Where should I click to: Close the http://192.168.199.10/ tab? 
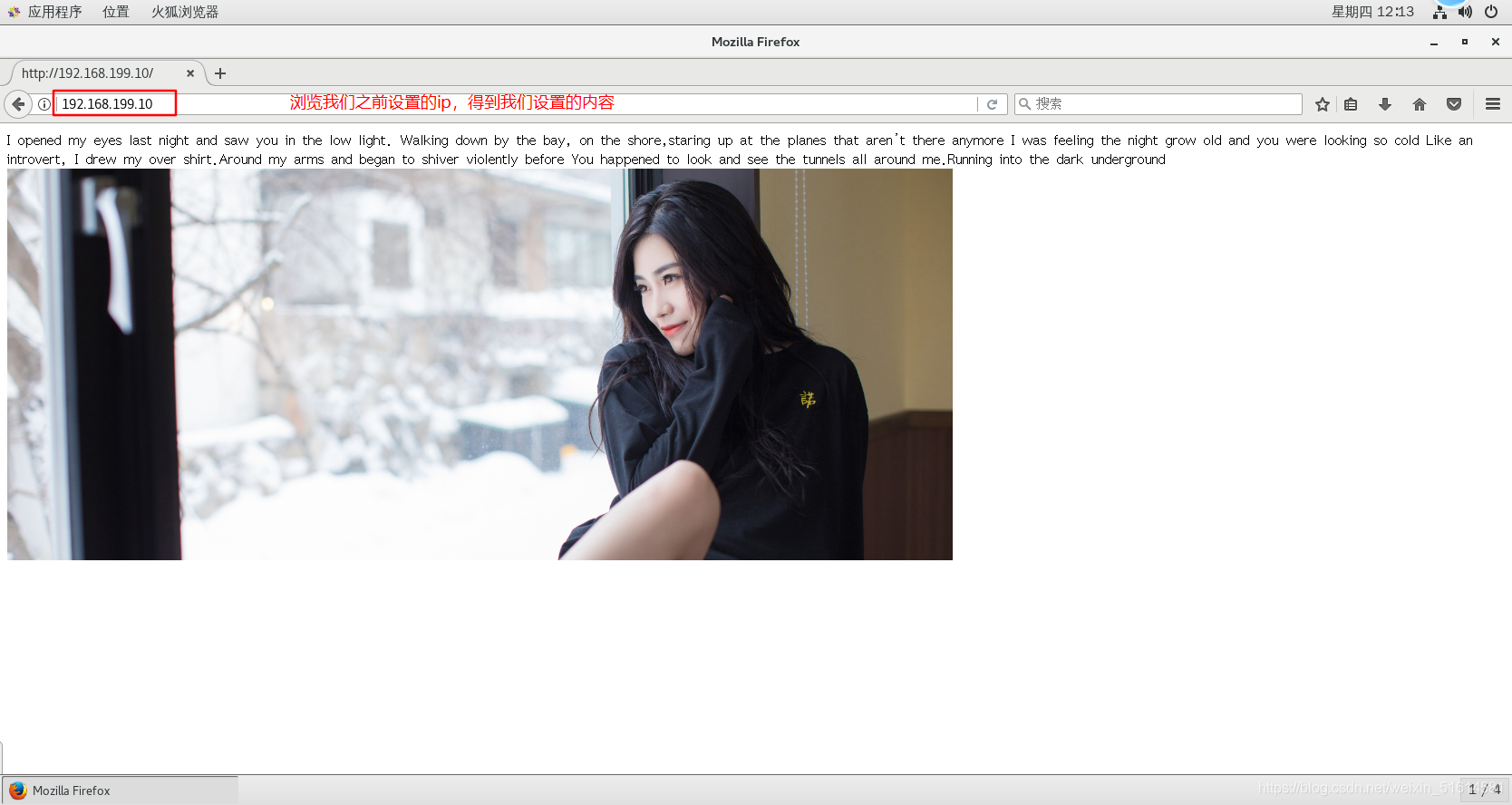click(190, 73)
